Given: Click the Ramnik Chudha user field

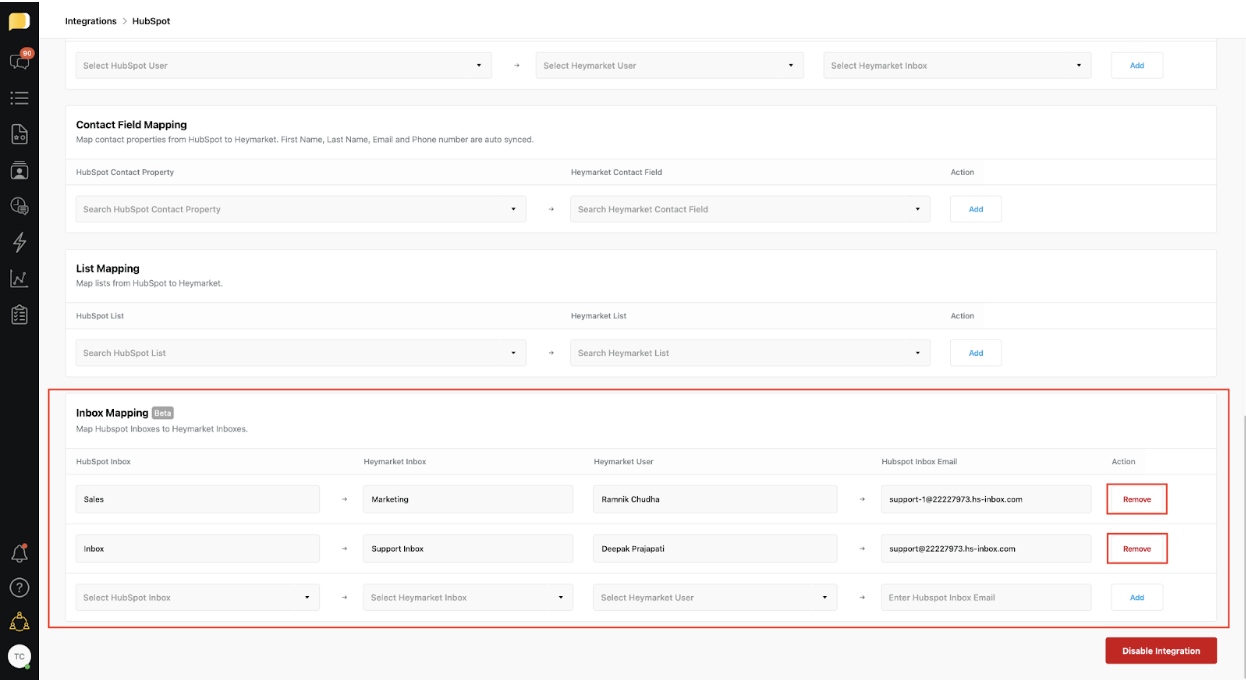Looking at the screenshot, I should (x=715, y=499).
